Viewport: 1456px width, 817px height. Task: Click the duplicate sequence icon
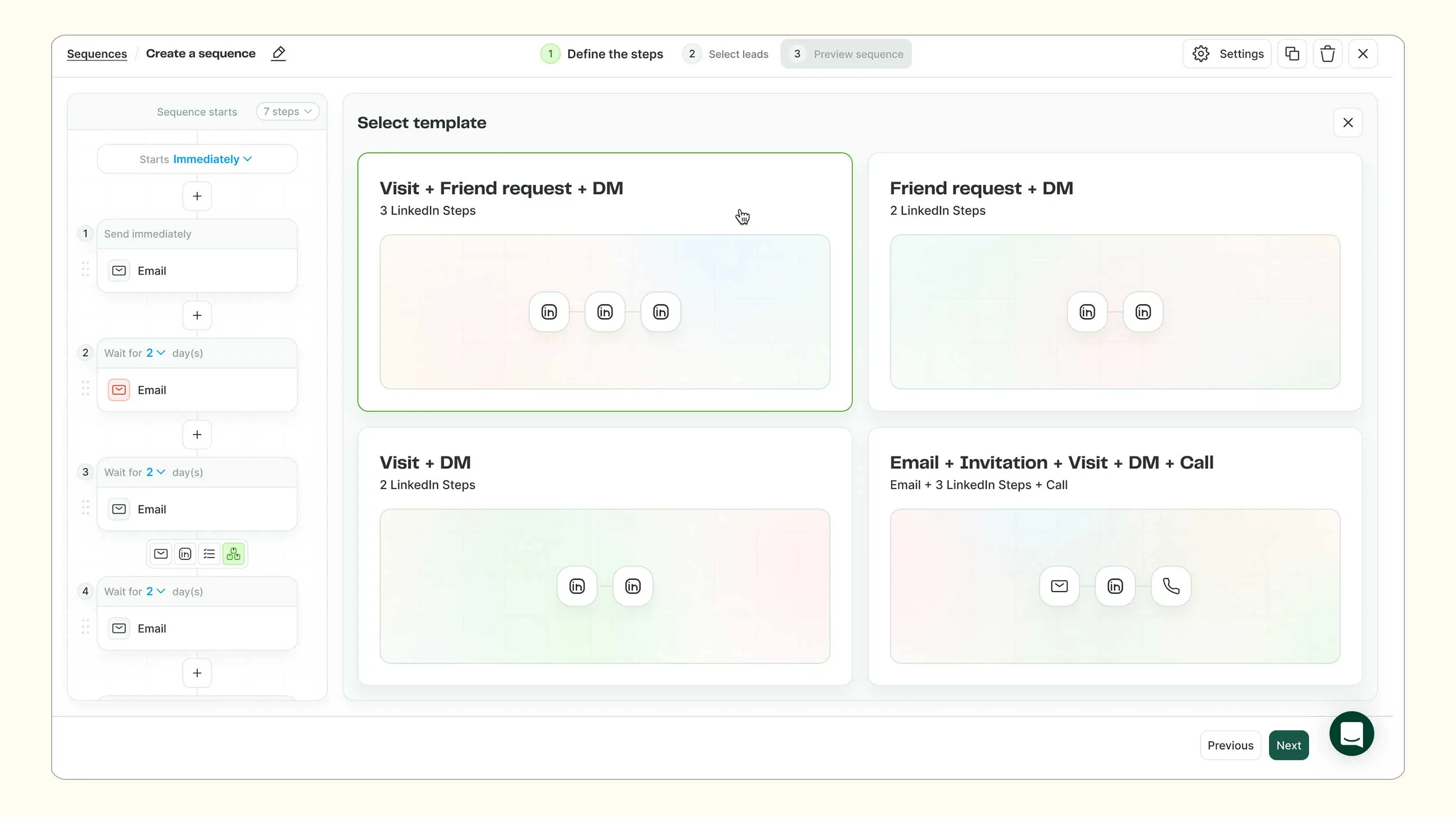click(1292, 54)
